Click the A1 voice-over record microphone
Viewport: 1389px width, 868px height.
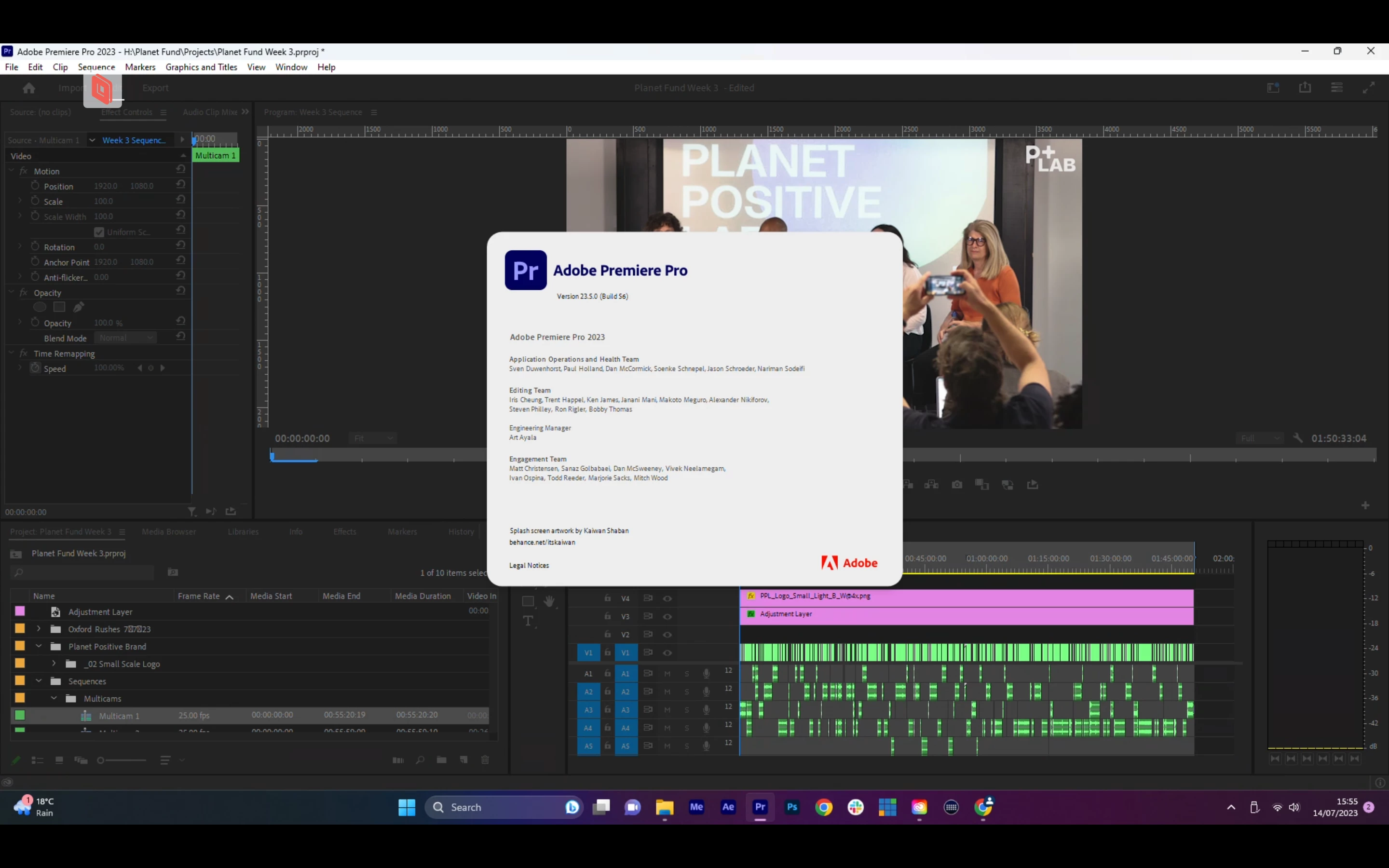tap(707, 673)
